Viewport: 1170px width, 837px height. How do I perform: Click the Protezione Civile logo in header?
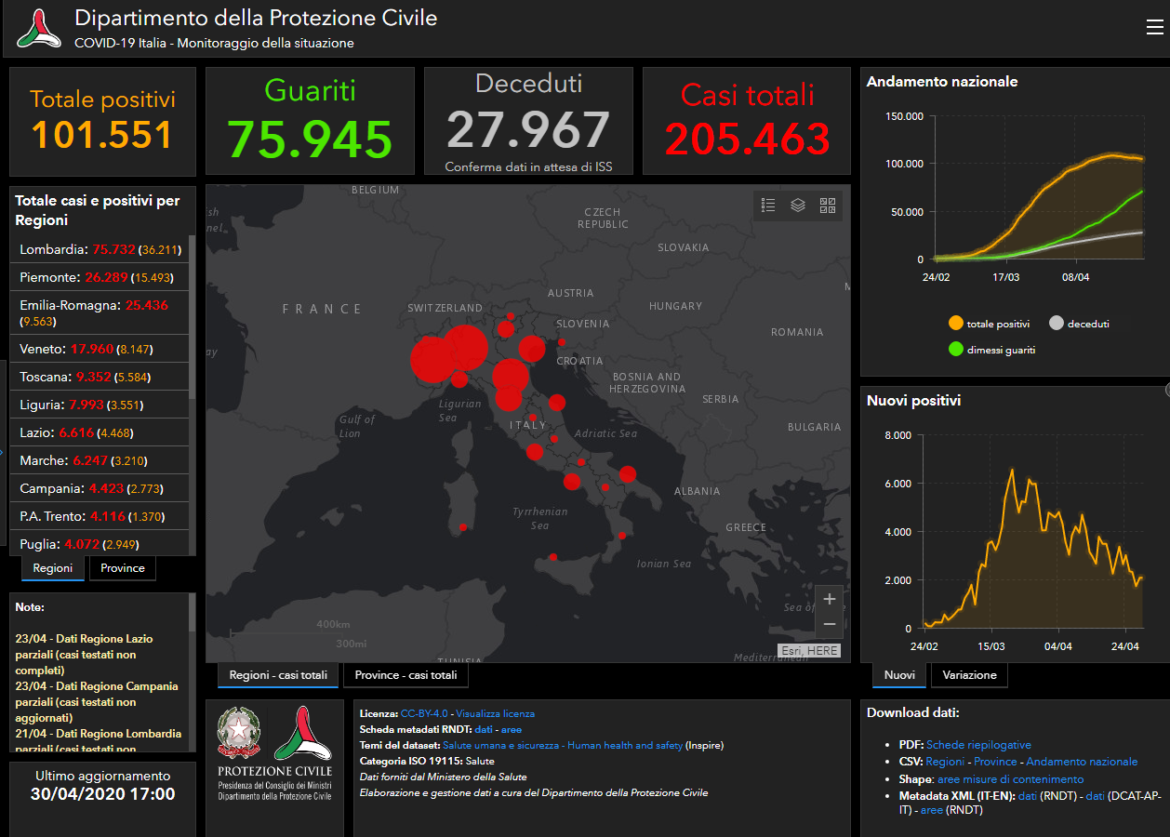(x=39, y=29)
